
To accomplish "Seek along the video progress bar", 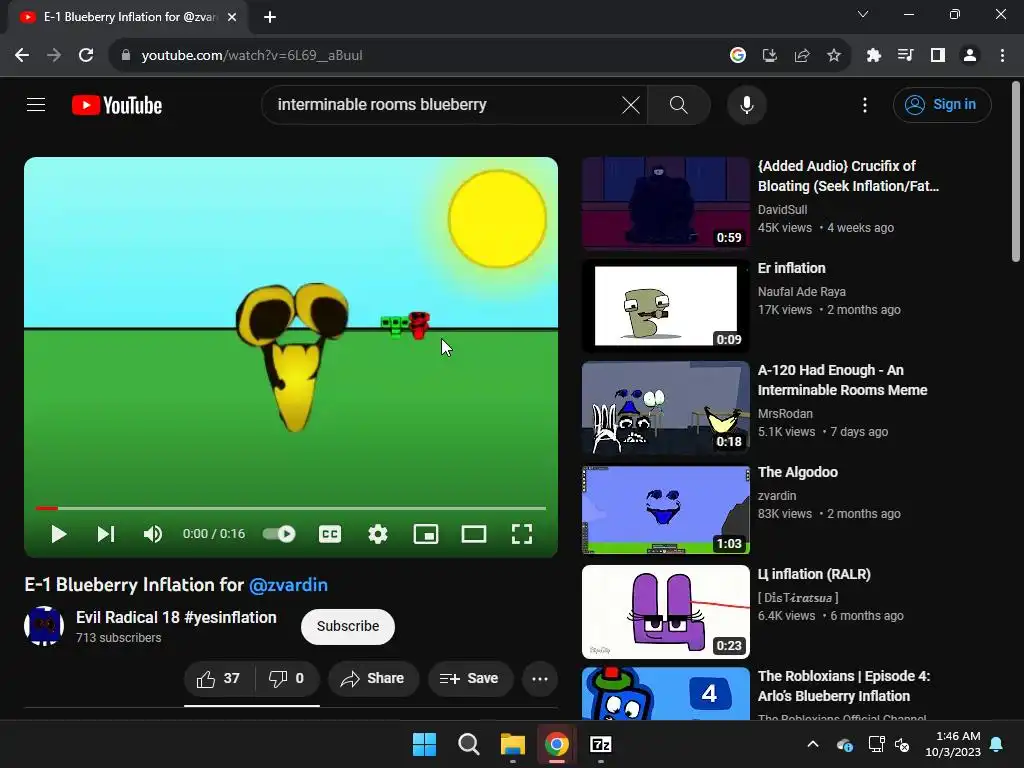I will click(291, 508).
